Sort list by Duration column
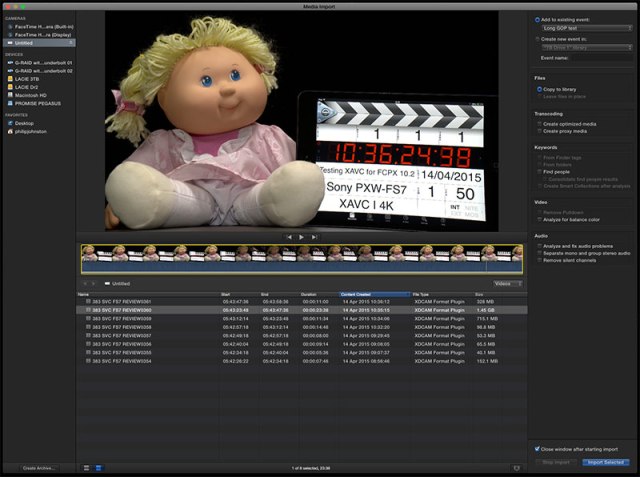The height and width of the screenshot is (477, 640). tap(319, 294)
